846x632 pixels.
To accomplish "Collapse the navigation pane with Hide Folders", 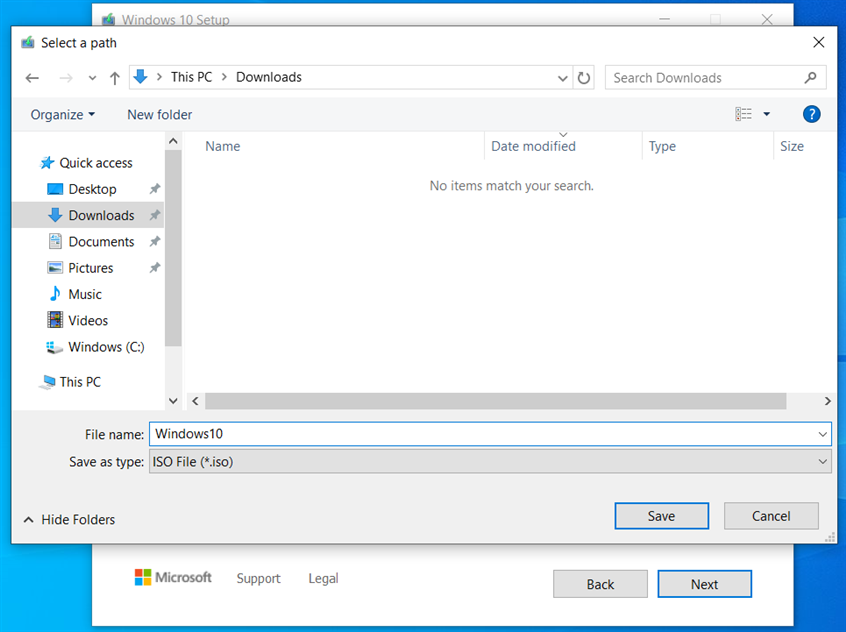I will point(70,520).
